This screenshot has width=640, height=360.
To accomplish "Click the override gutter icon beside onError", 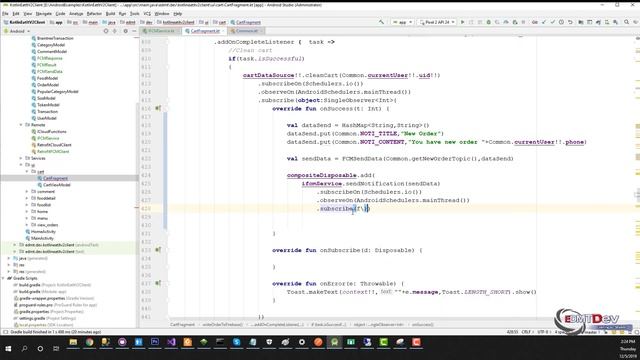I will (x=158, y=283).
